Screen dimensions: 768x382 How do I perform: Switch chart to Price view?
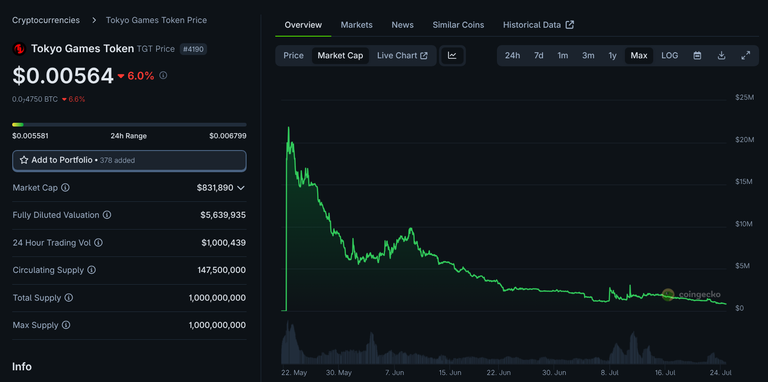point(293,55)
